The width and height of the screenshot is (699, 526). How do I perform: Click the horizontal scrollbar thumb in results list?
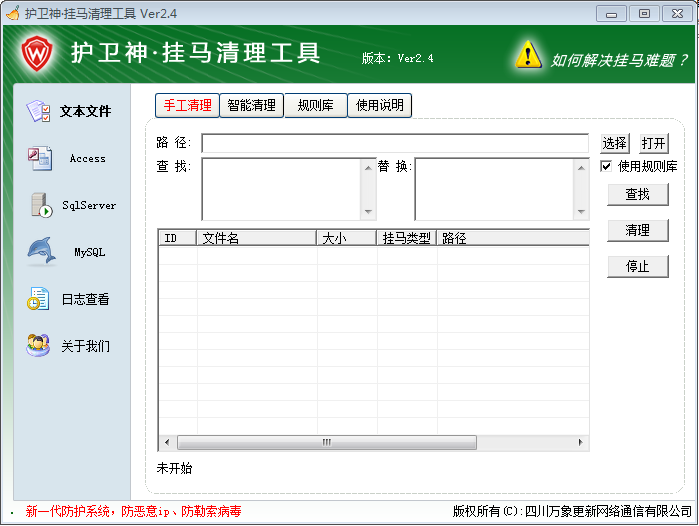pos(327,442)
